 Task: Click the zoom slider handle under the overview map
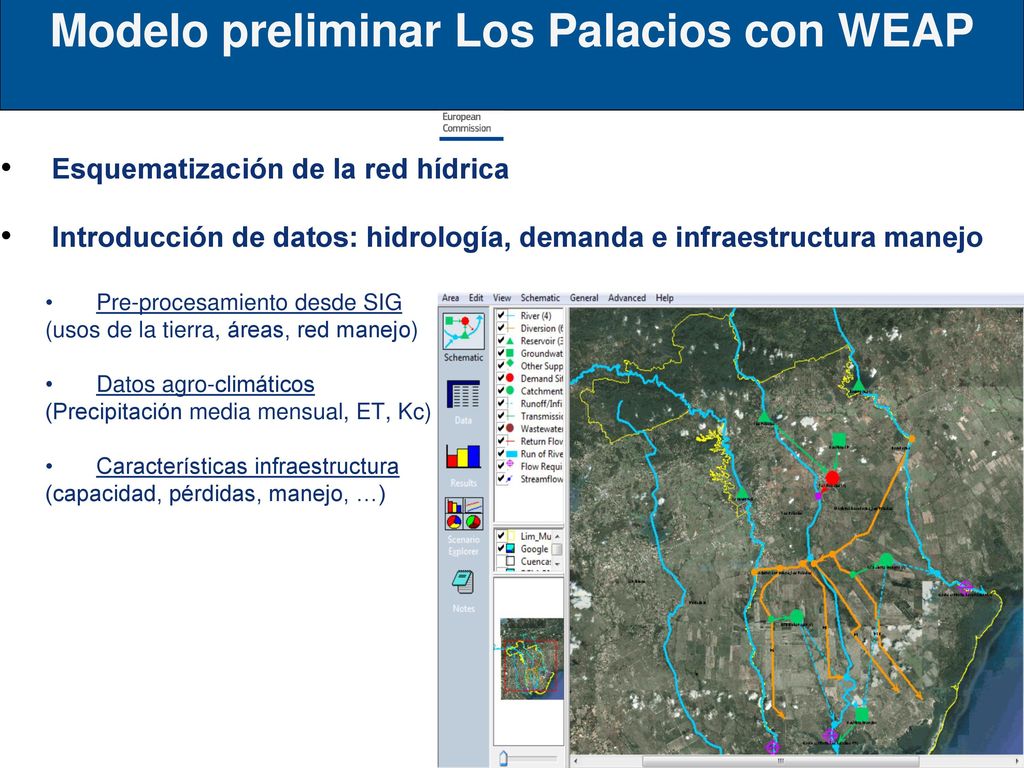[504, 758]
